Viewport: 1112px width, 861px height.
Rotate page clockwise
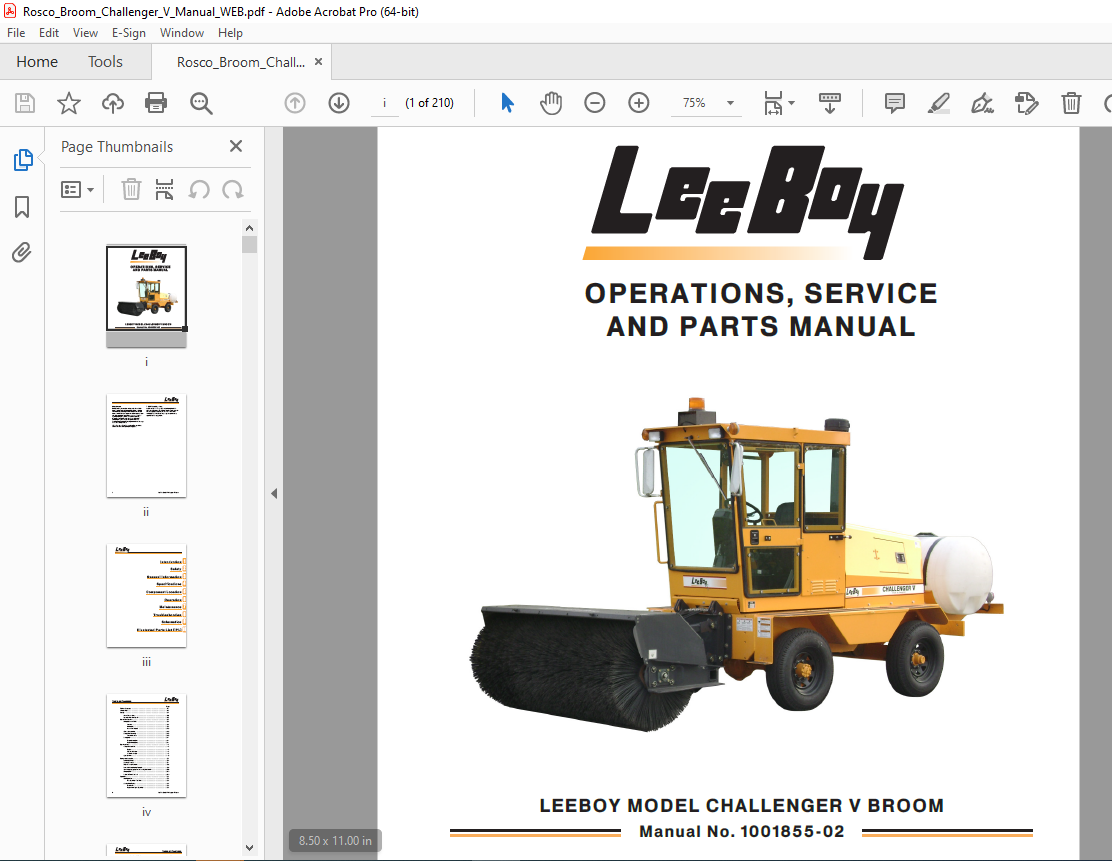pos(233,189)
